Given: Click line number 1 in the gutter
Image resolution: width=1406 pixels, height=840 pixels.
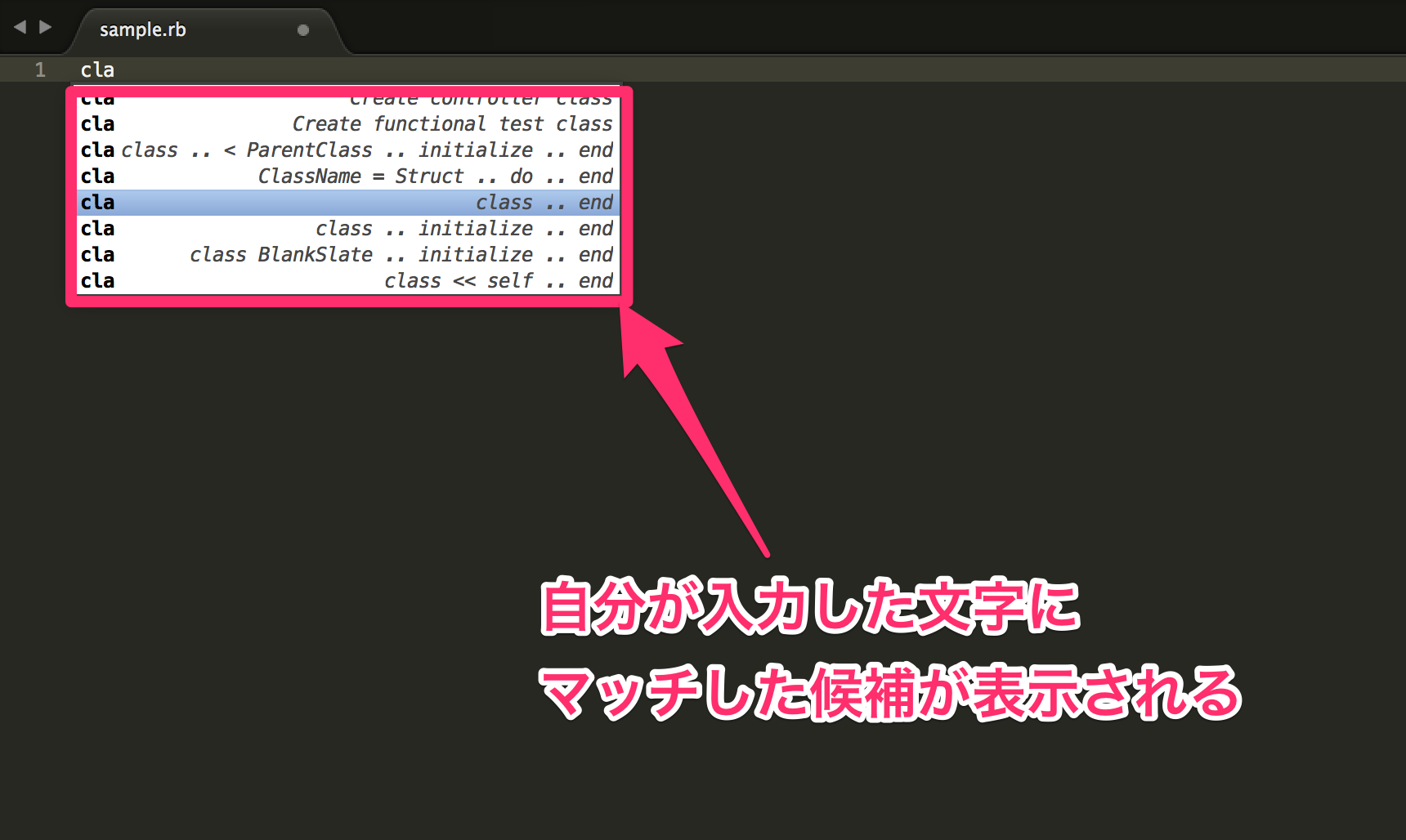Looking at the screenshot, I should pyautogui.click(x=39, y=69).
